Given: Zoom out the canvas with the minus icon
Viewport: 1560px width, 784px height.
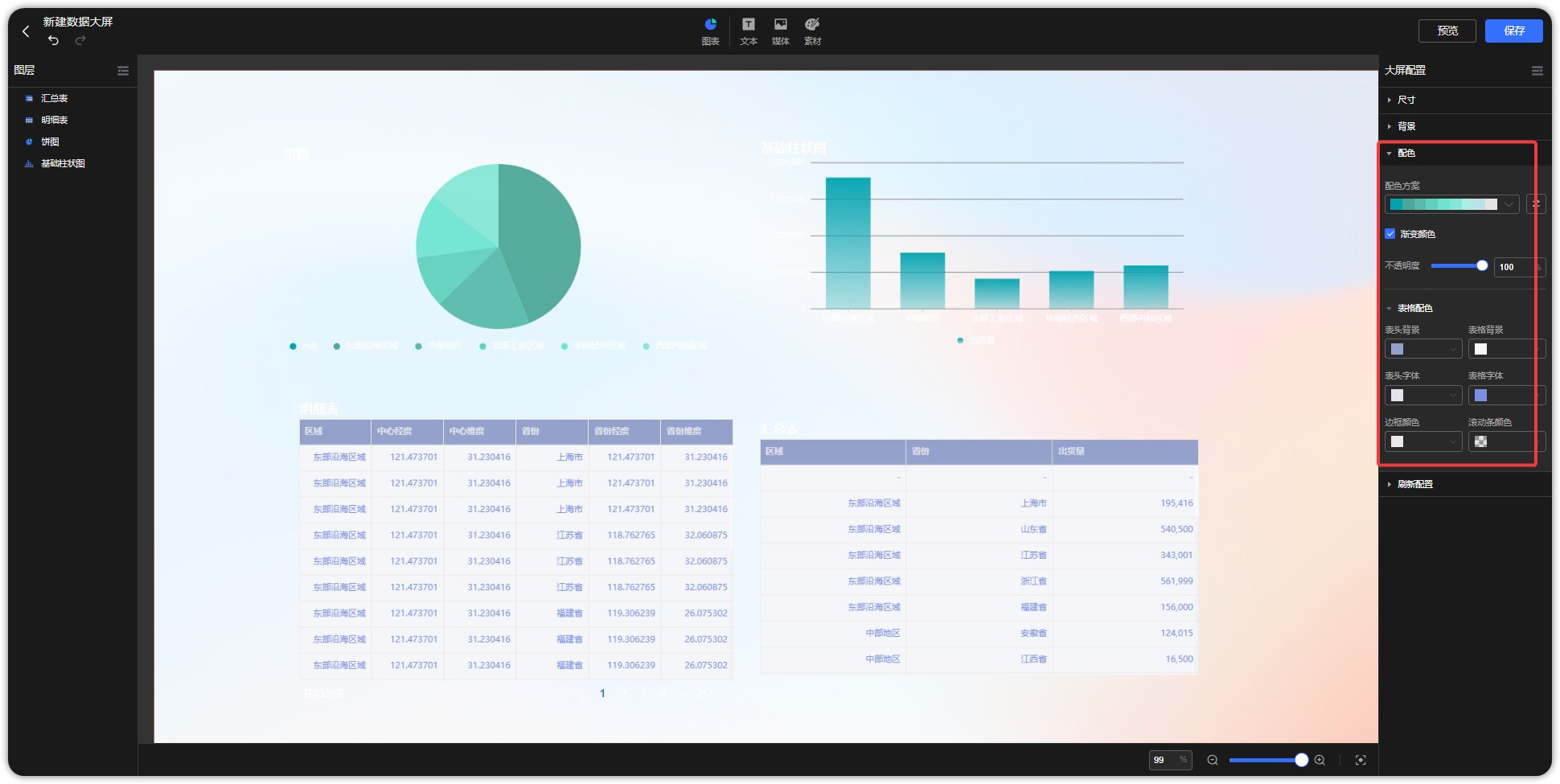Looking at the screenshot, I should (1213, 760).
